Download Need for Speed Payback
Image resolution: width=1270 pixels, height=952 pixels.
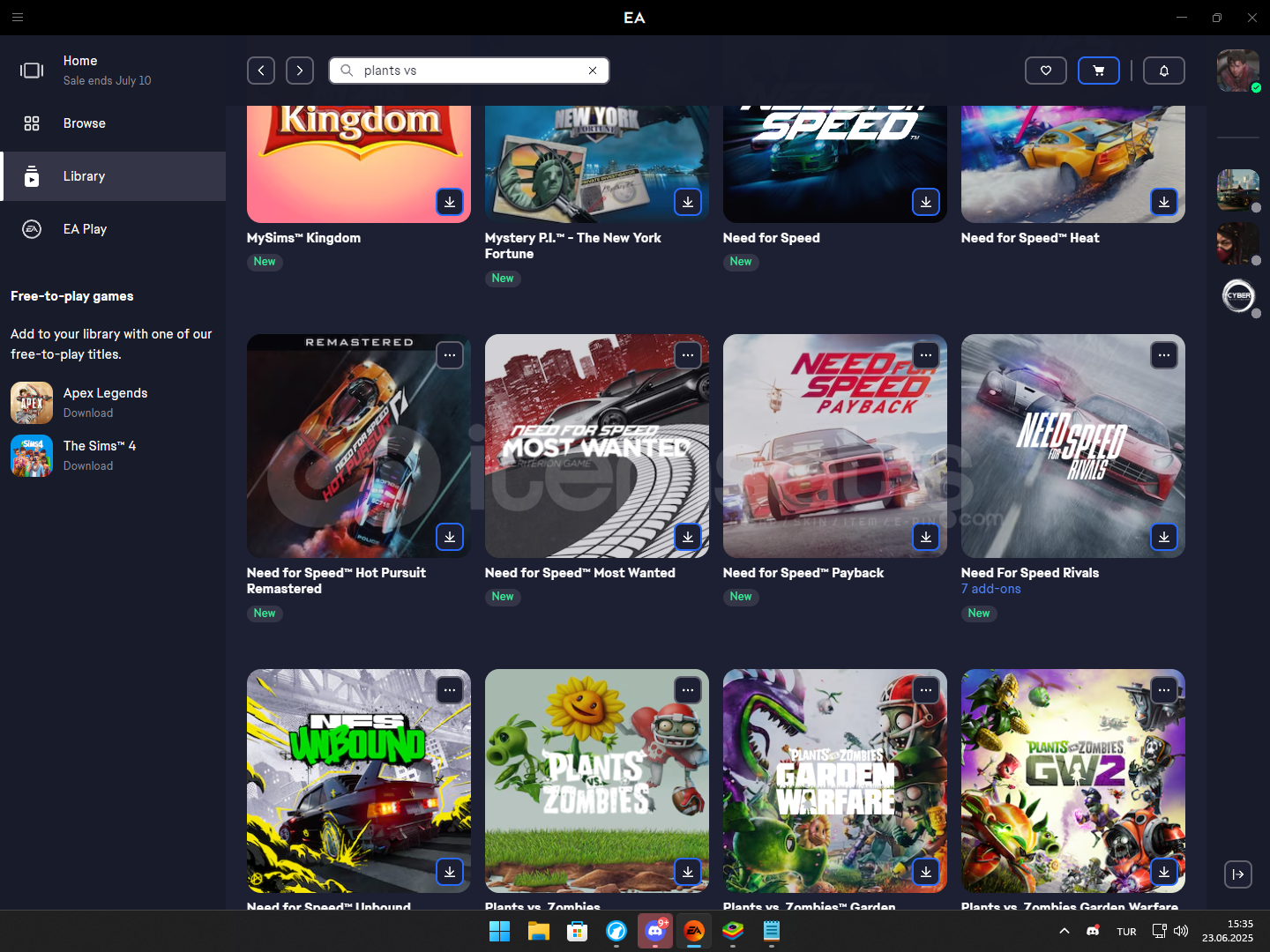pyautogui.click(x=926, y=537)
